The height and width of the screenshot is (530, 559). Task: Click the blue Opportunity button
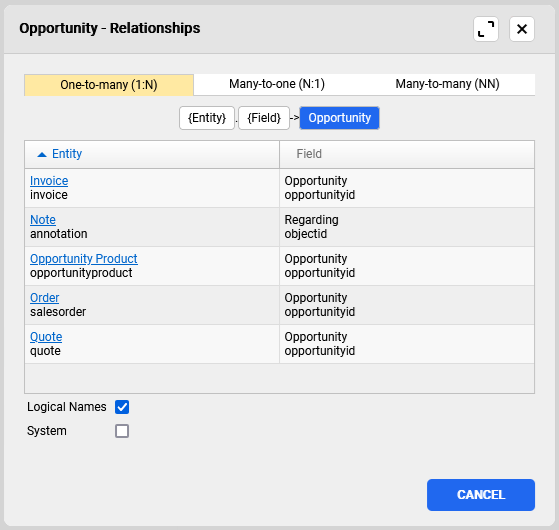point(339,118)
